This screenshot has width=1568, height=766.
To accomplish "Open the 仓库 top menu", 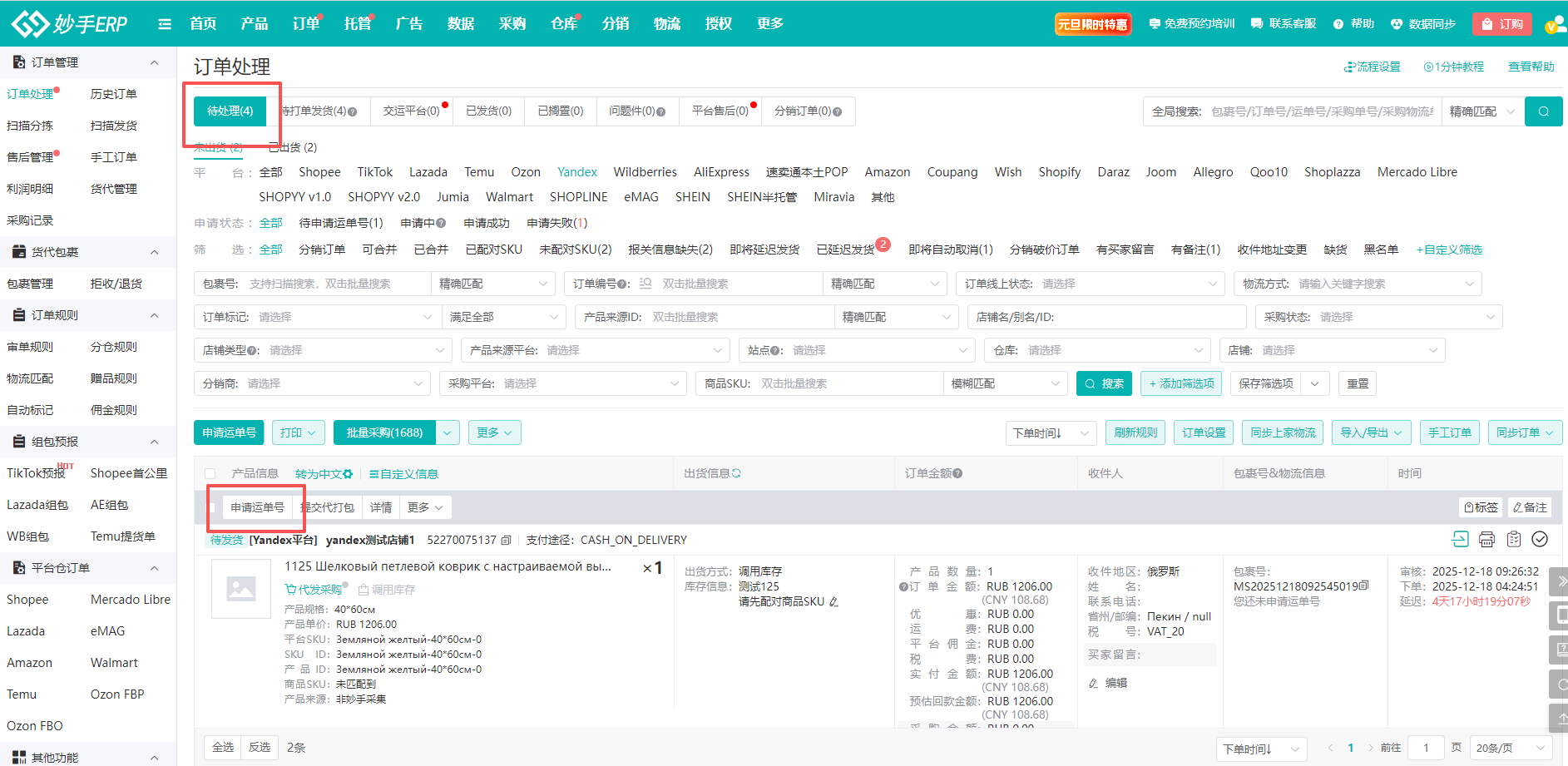I will pos(563,24).
